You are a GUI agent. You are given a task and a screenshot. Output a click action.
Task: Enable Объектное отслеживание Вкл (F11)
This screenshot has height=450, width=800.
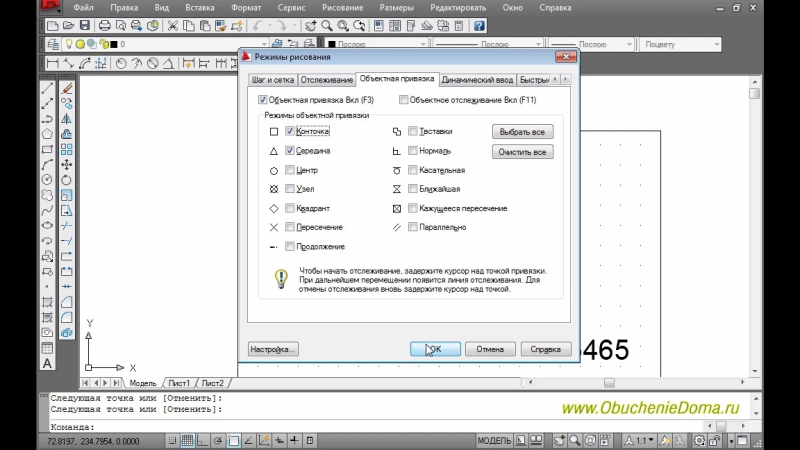[404, 100]
